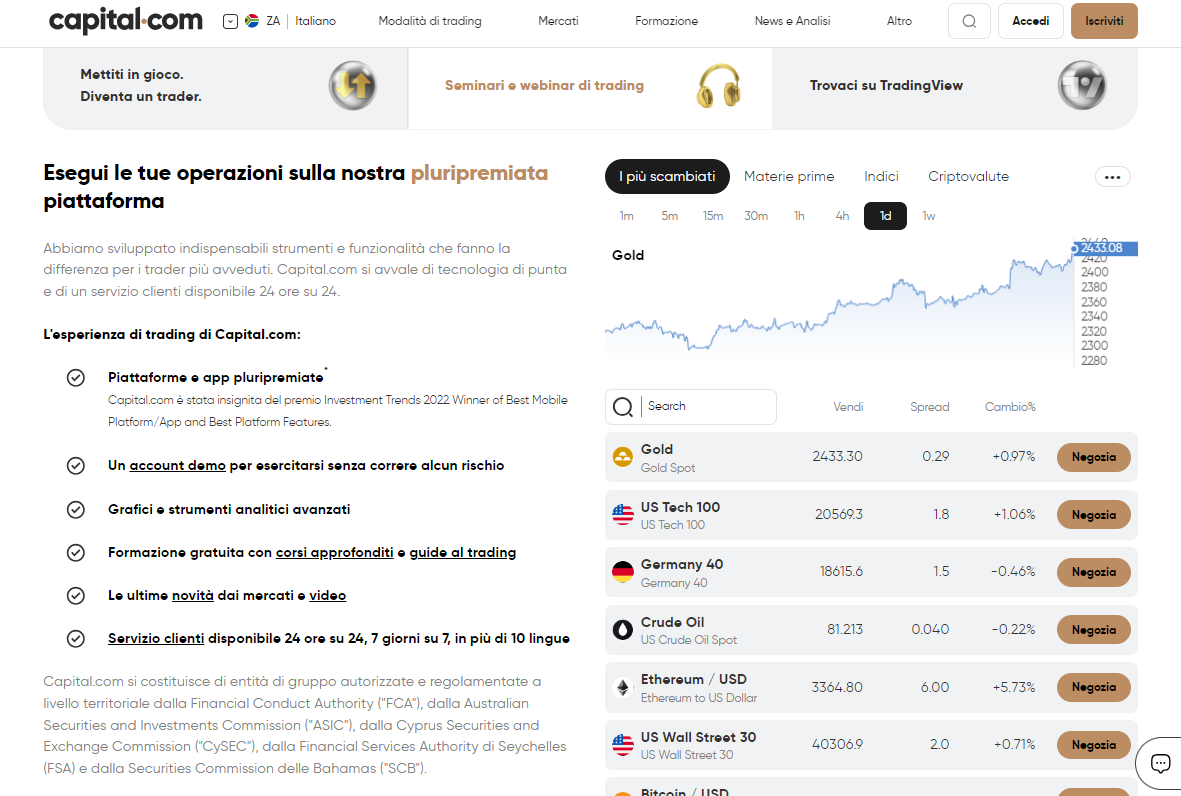Sort by the Cambio% column header

(1010, 407)
